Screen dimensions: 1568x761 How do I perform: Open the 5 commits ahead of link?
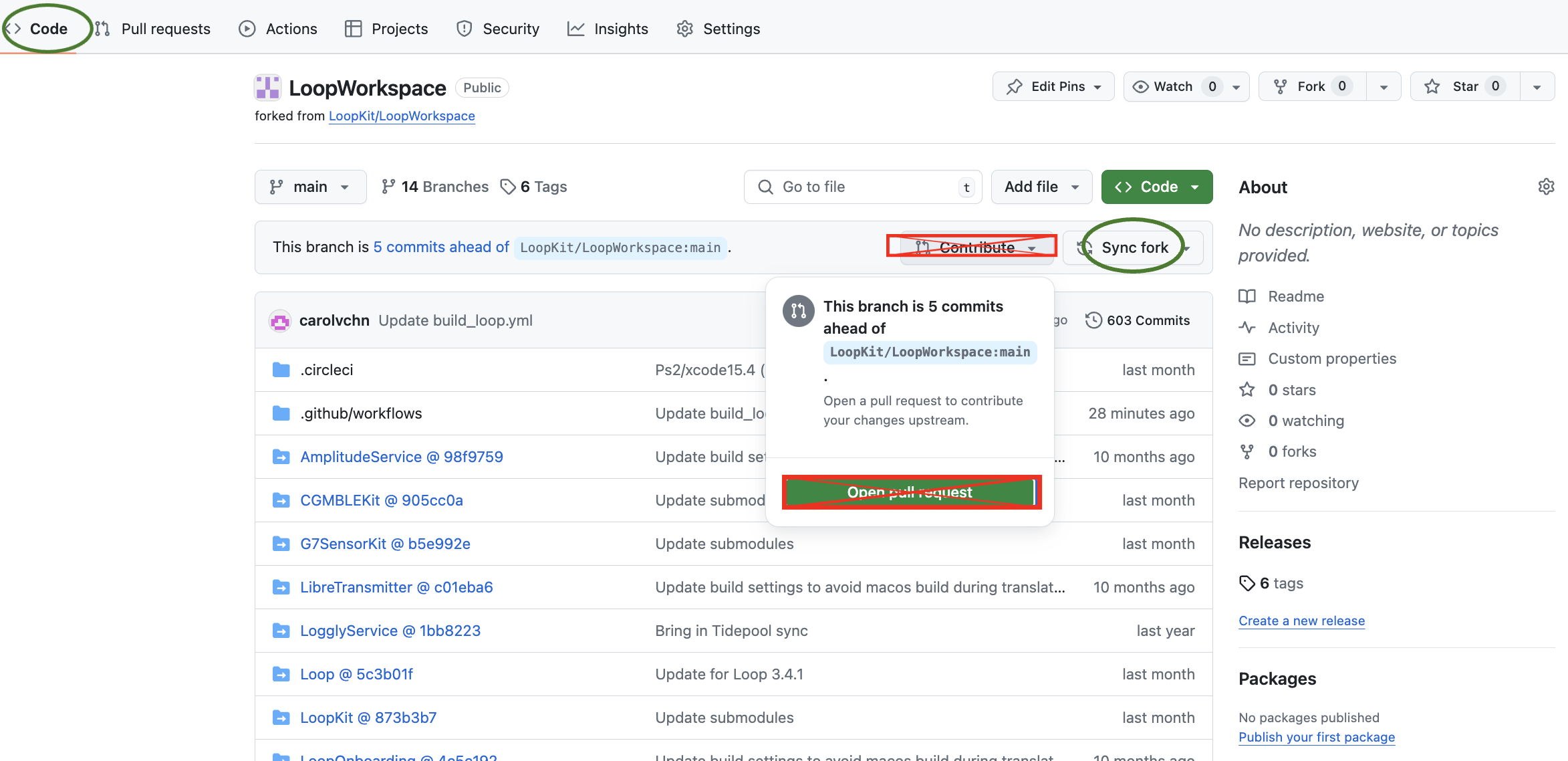click(x=441, y=247)
